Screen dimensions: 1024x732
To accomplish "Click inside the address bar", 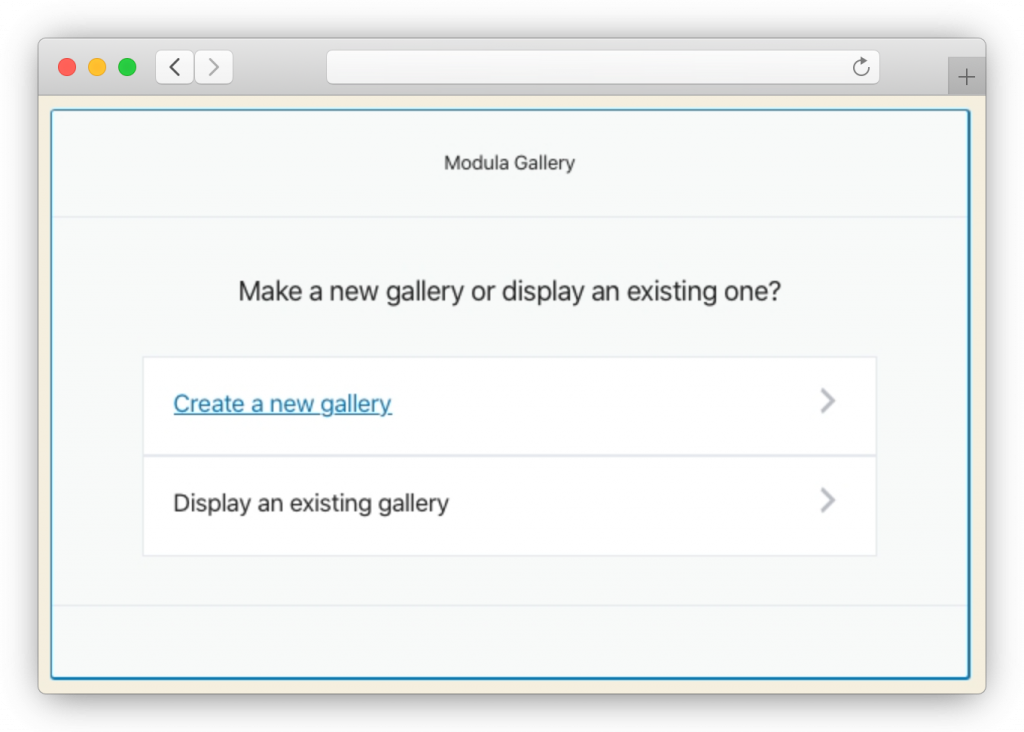I will (600, 66).
